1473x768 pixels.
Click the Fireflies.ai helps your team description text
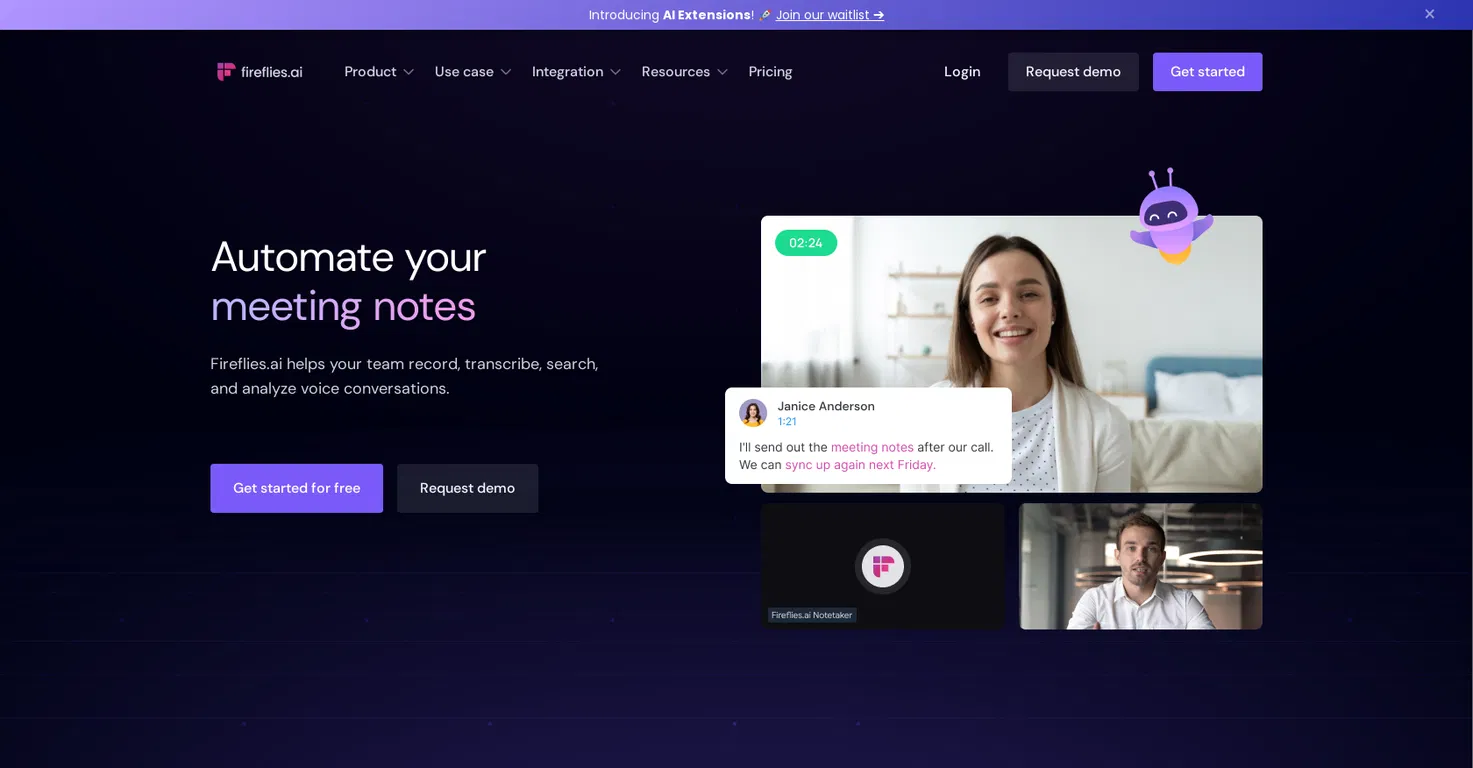(404, 376)
